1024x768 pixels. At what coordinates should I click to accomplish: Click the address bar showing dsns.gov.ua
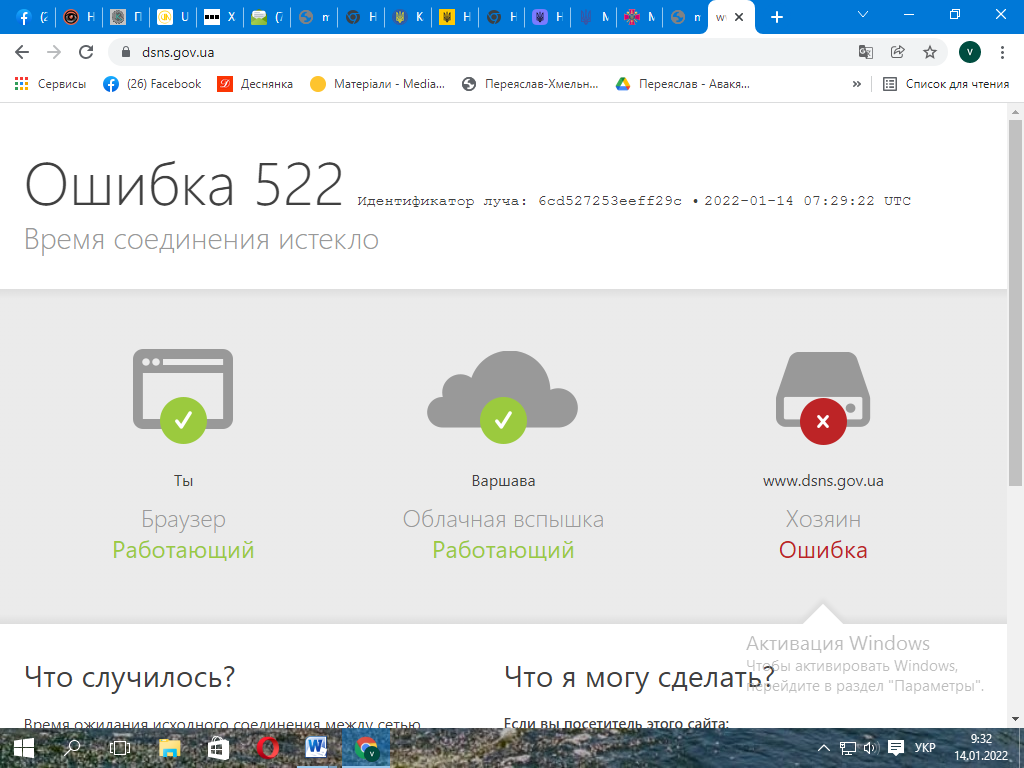480,52
